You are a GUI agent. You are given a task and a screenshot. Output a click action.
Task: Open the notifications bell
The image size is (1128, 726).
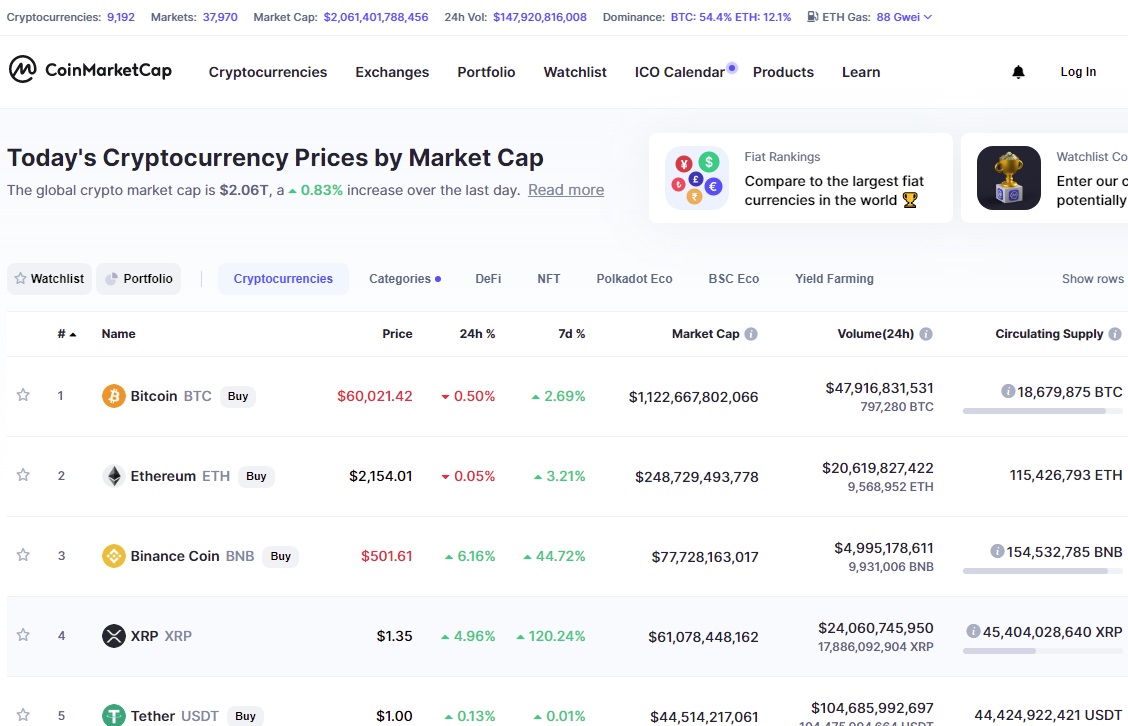[x=1018, y=72]
